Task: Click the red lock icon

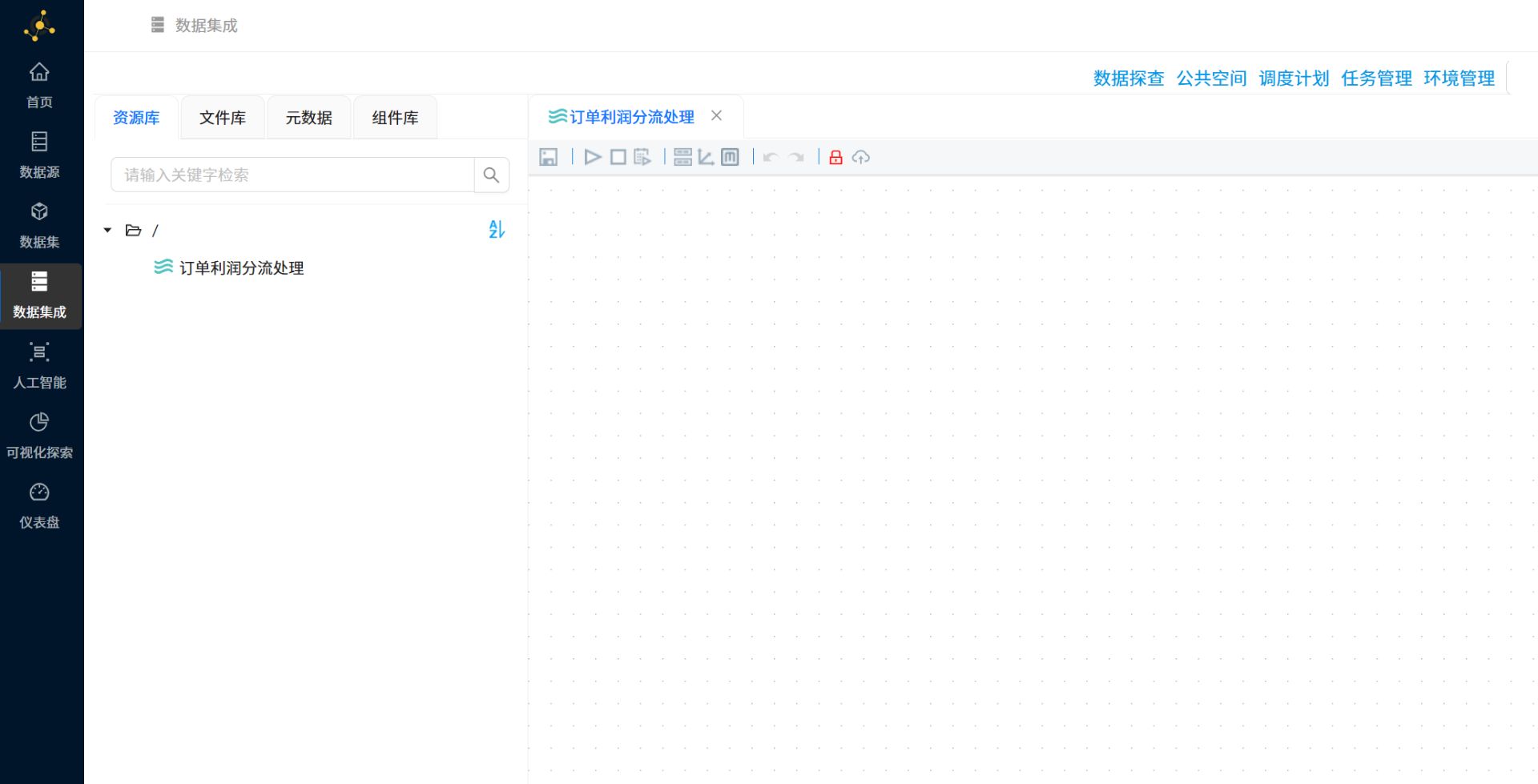Action: tap(835, 157)
